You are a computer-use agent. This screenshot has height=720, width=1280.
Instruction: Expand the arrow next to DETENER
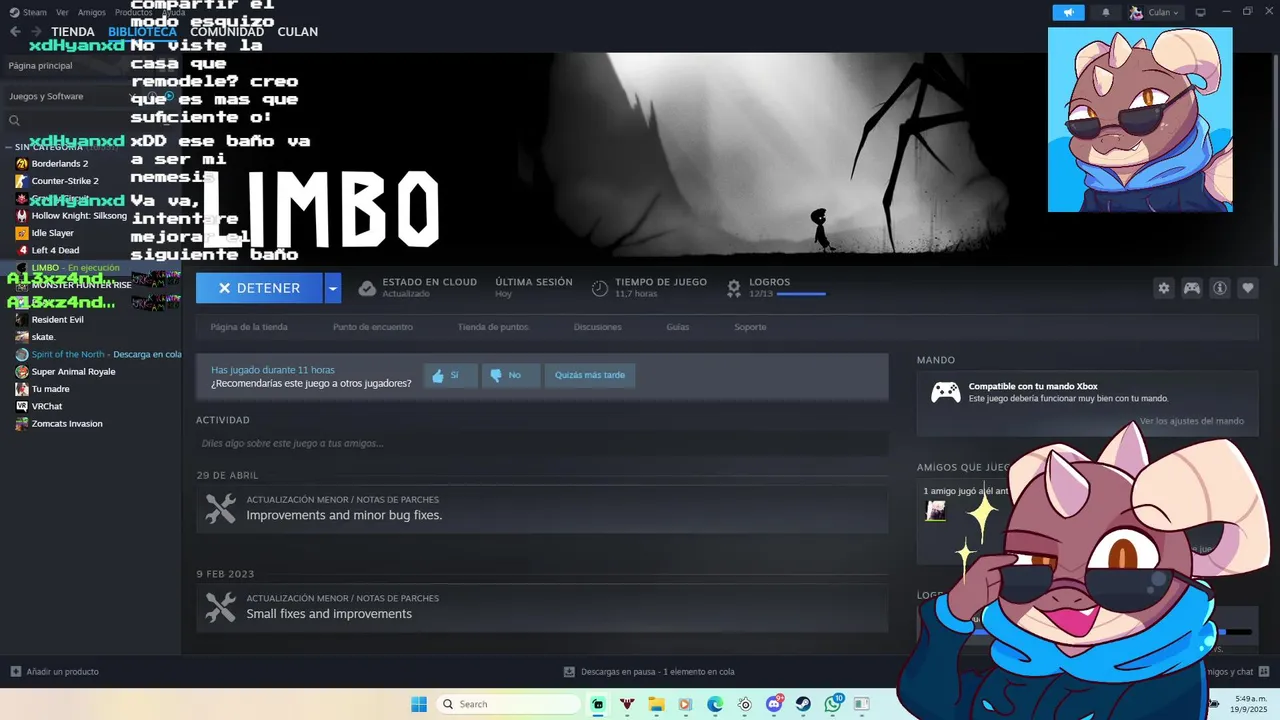(x=333, y=288)
